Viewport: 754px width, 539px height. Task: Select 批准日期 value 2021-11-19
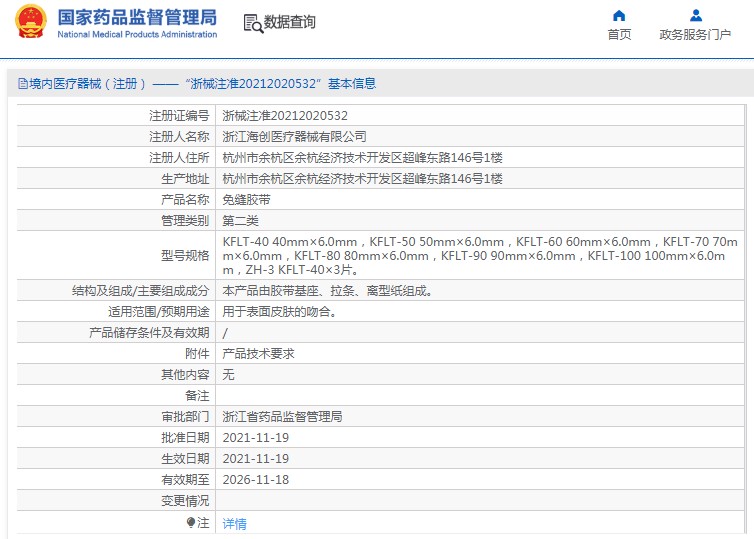(x=255, y=438)
